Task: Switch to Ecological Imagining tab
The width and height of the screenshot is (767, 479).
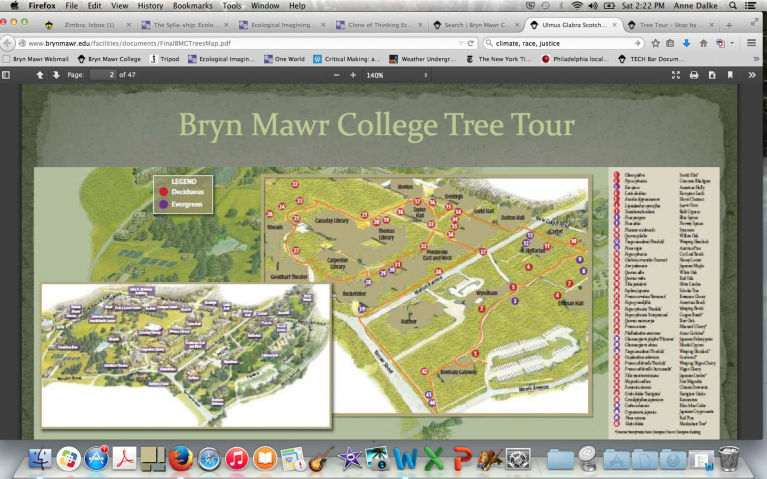Action: [283, 24]
